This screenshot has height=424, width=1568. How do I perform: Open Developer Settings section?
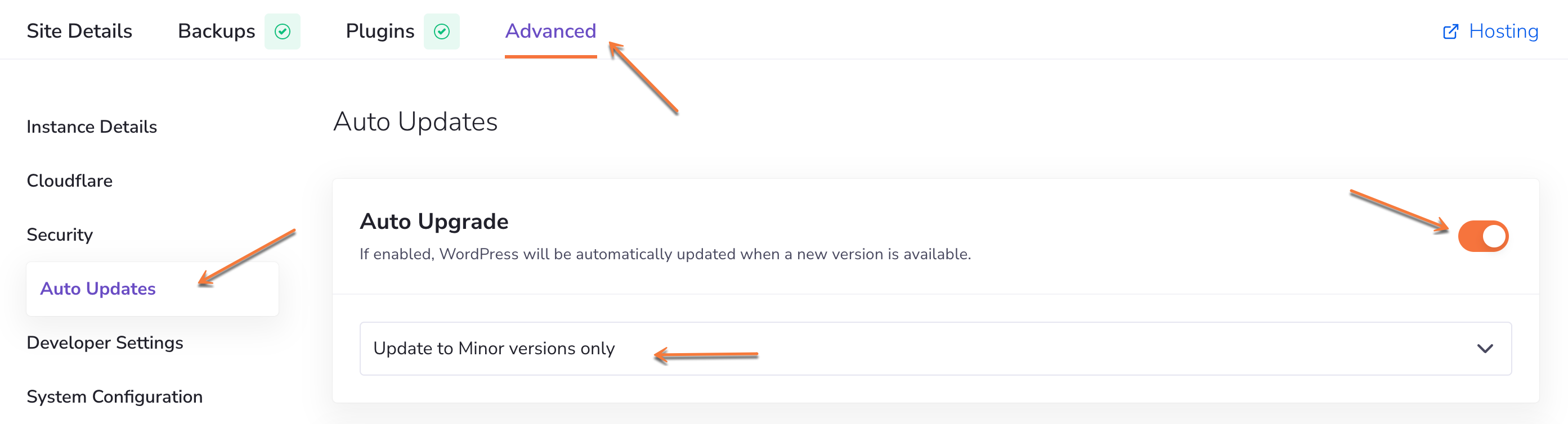[x=105, y=342]
